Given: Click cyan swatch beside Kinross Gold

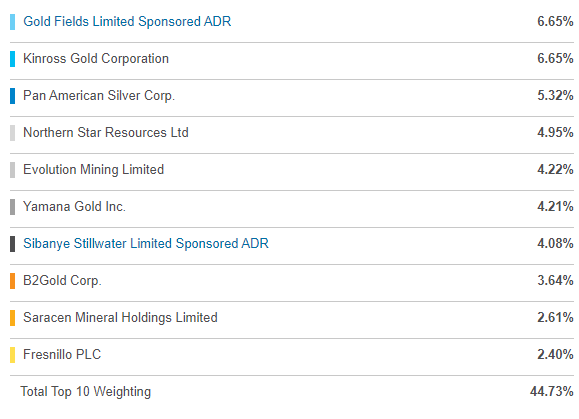Looking at the screenshot, I should pyautogui.click(x=13, y=59).
